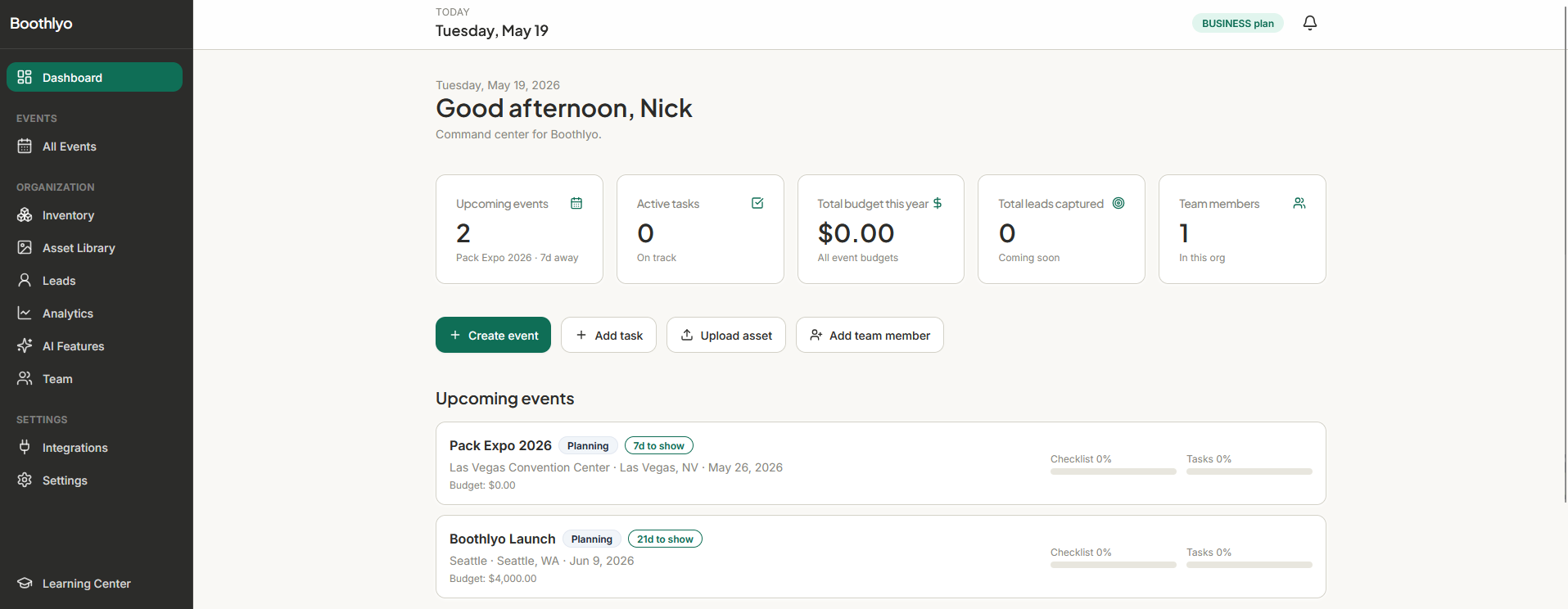Open the Active tasks stat card
Image resolution: width=1568 pixels, height=609 pixels.
point(700,229)
